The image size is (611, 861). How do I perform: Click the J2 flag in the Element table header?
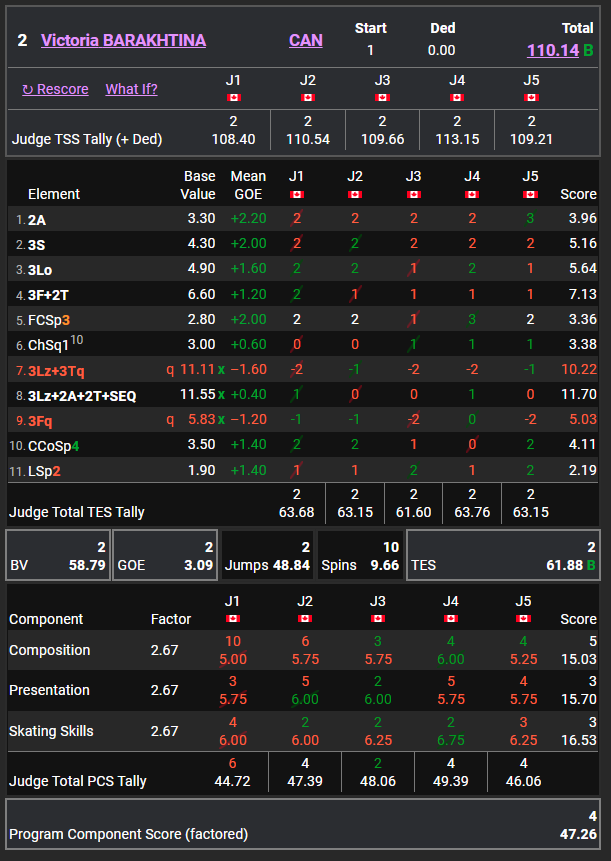coord(355,194)
